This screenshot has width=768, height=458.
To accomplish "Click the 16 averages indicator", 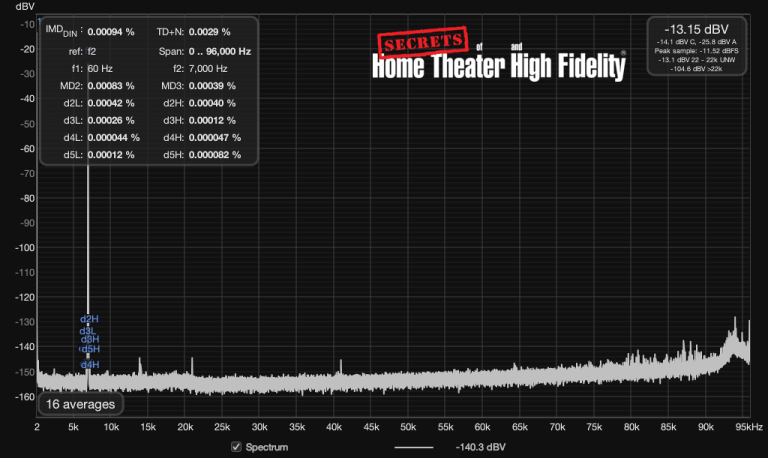I will pyautogui.click(x=81, y=405).
